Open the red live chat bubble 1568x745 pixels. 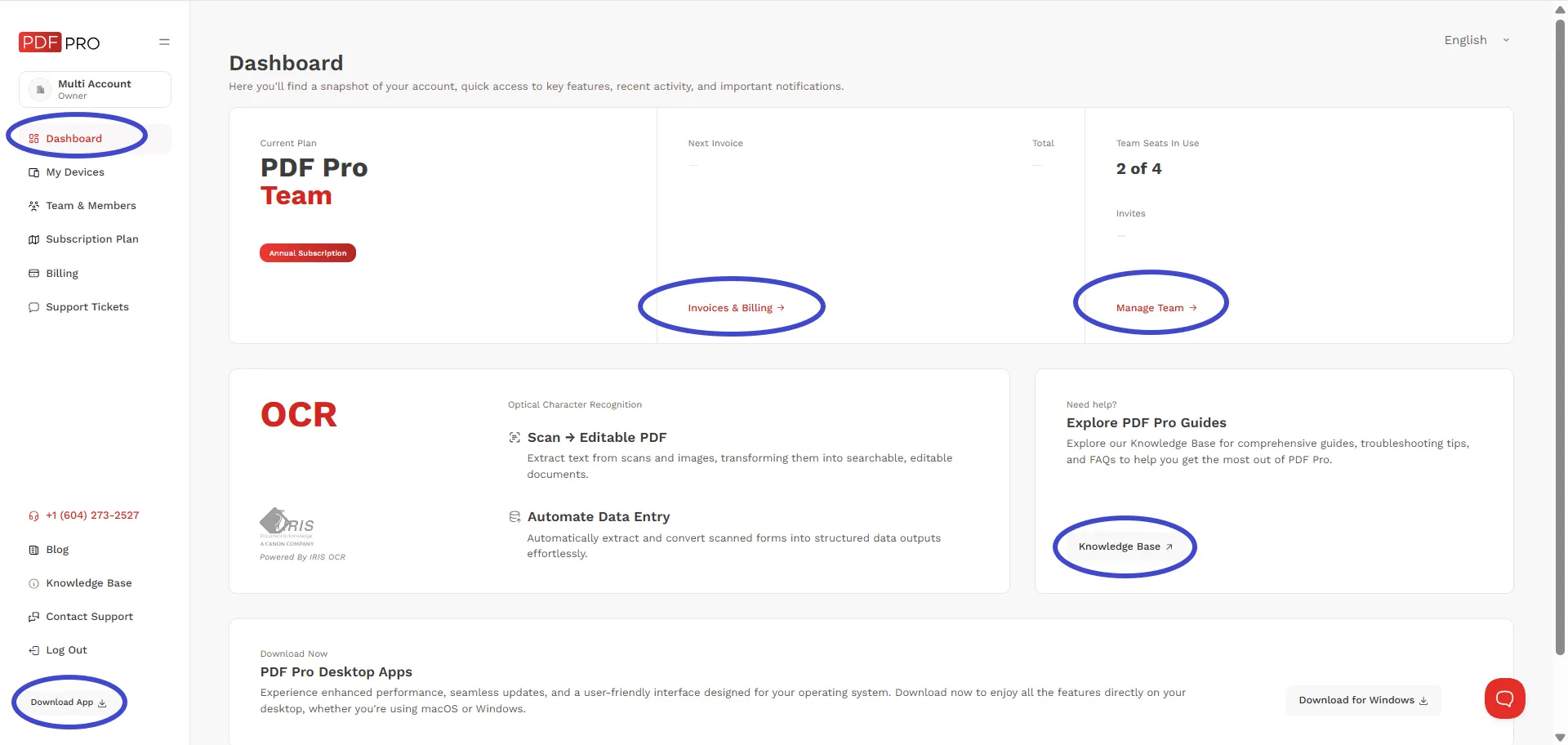[1504, 698]
